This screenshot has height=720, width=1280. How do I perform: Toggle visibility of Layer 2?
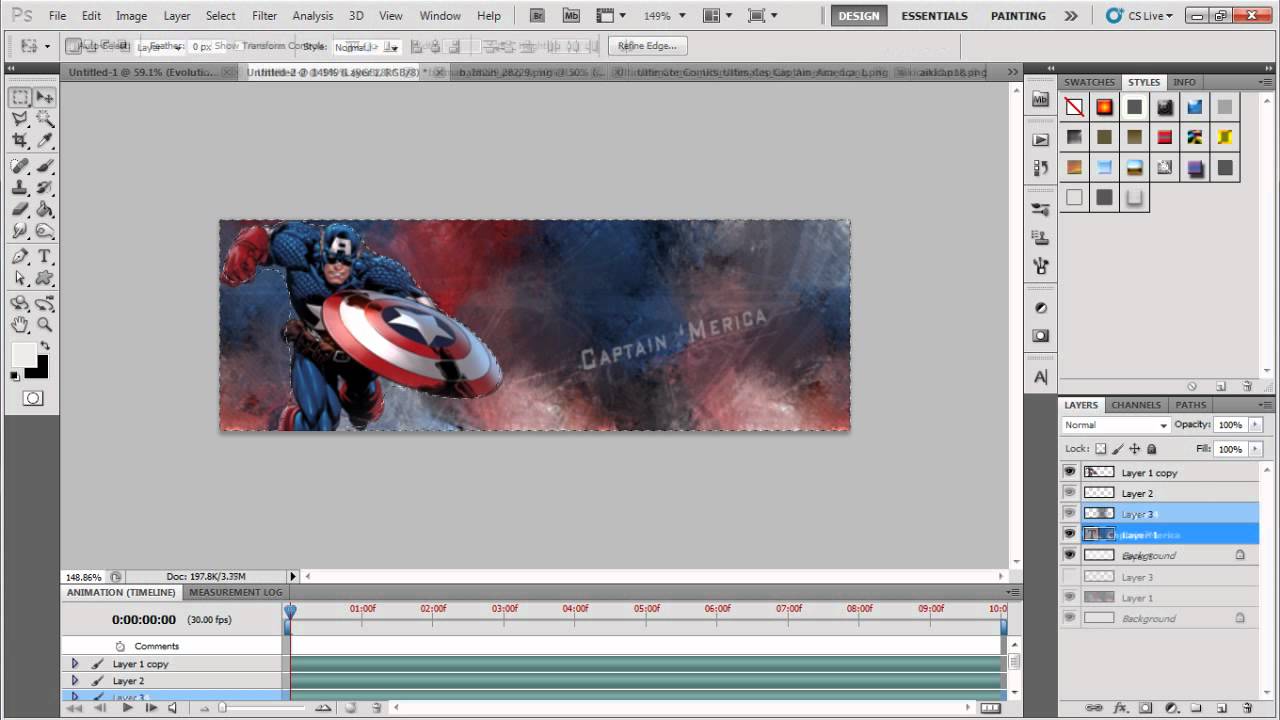(x=1070, y=493)
